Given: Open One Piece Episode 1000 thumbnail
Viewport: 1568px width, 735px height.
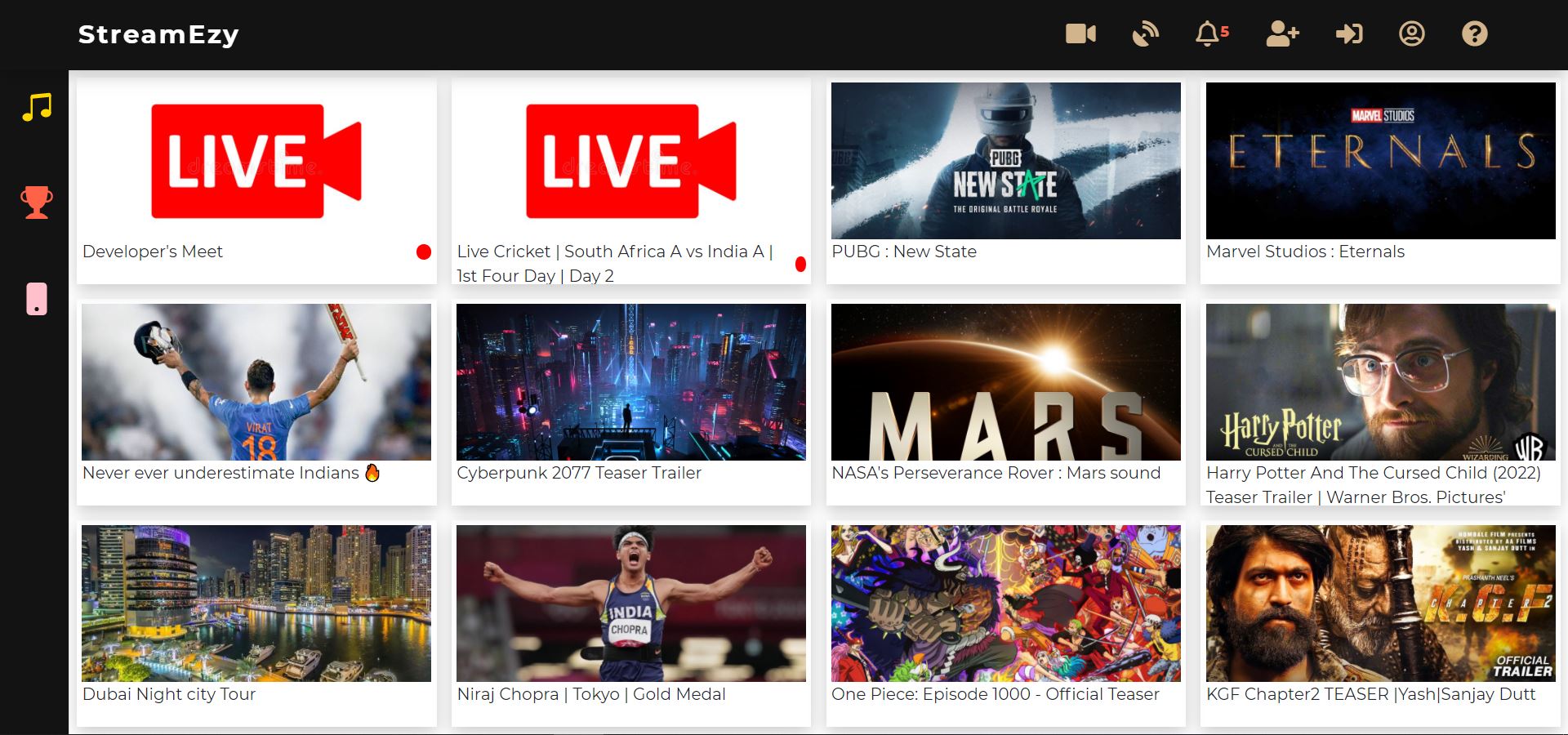Looking at the screenshot, I should (1006, 604).
